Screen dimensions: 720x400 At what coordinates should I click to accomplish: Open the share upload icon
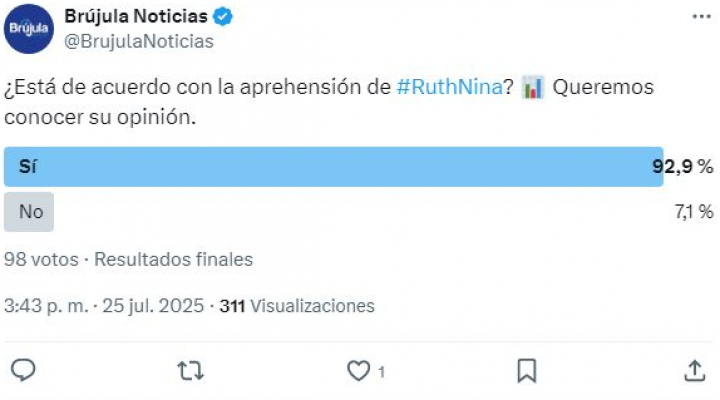pyautogui.click(x=695, y=371)
